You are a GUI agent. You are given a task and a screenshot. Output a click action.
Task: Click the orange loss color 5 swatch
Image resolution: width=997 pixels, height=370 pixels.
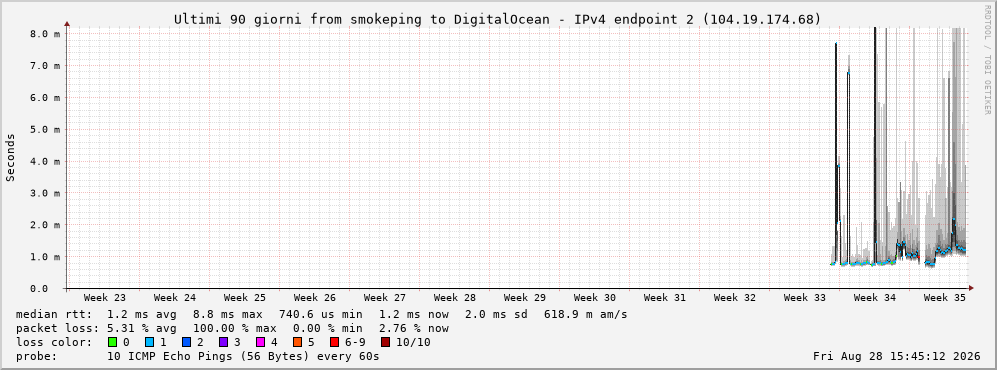(297, 342)
